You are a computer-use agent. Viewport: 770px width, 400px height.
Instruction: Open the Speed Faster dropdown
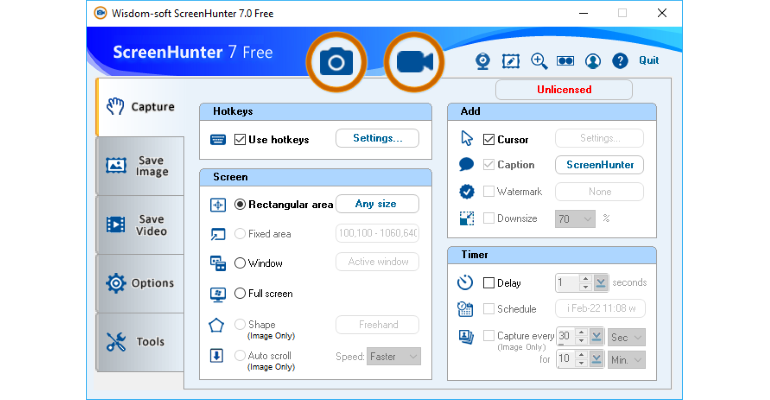tap(393, 356)
